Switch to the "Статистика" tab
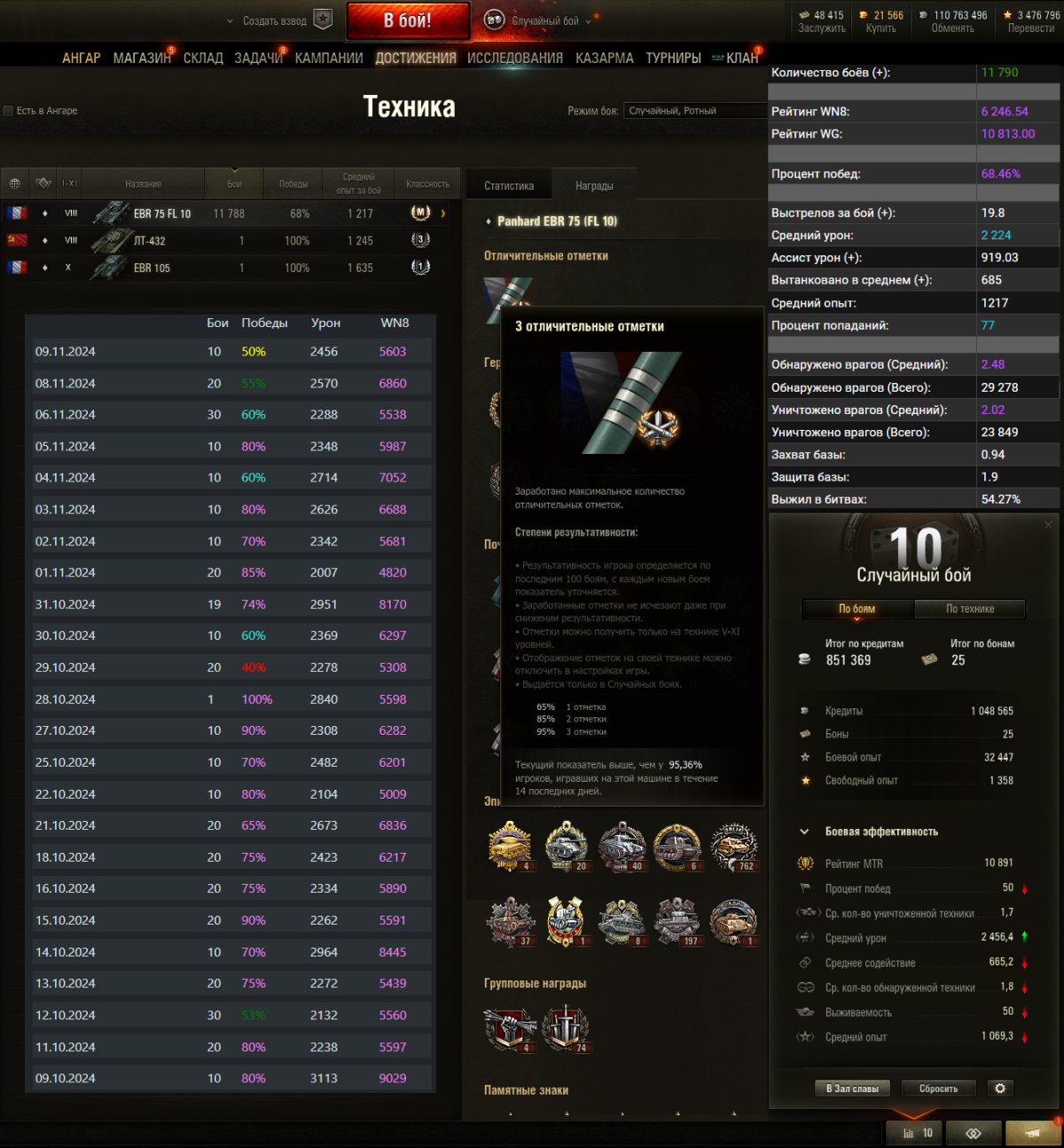The height and width of the screenshot is (1148, 1064). pyautogui.click(x=509, y=186)
